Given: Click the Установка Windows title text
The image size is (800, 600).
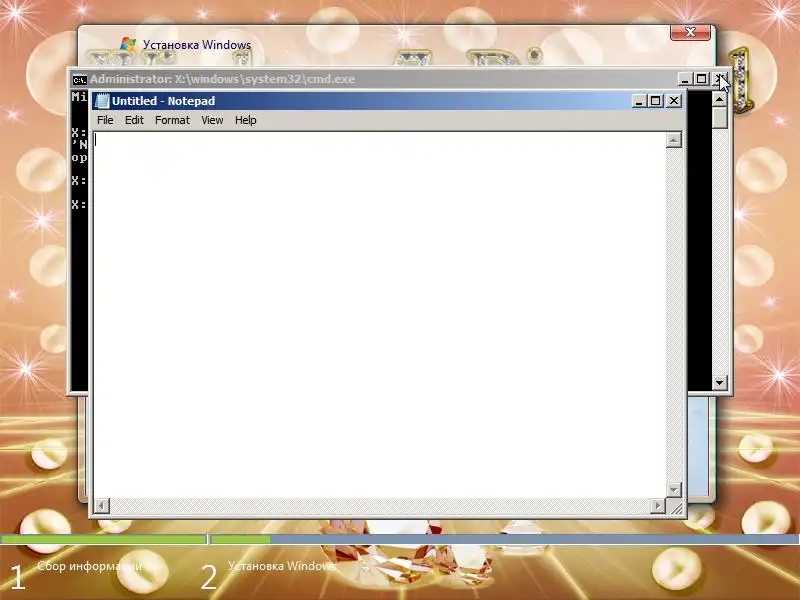Looking at the screenshot, I should point(197,45).
